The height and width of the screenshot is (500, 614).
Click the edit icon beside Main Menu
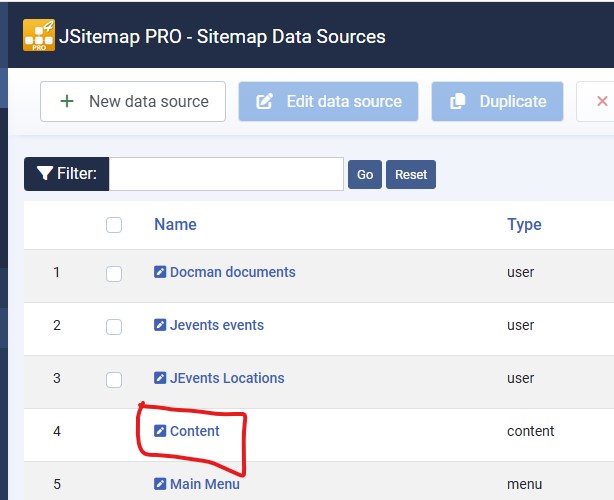[x=160, y=484]
